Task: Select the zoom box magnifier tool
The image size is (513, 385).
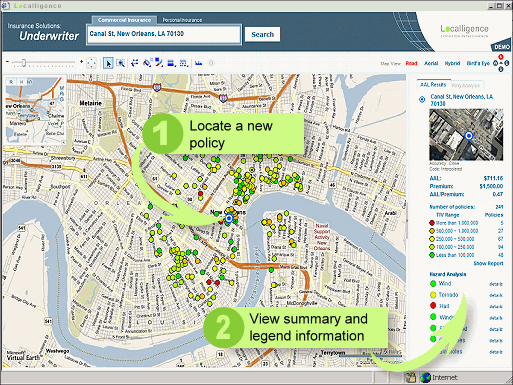Action: tap(120, 63)
